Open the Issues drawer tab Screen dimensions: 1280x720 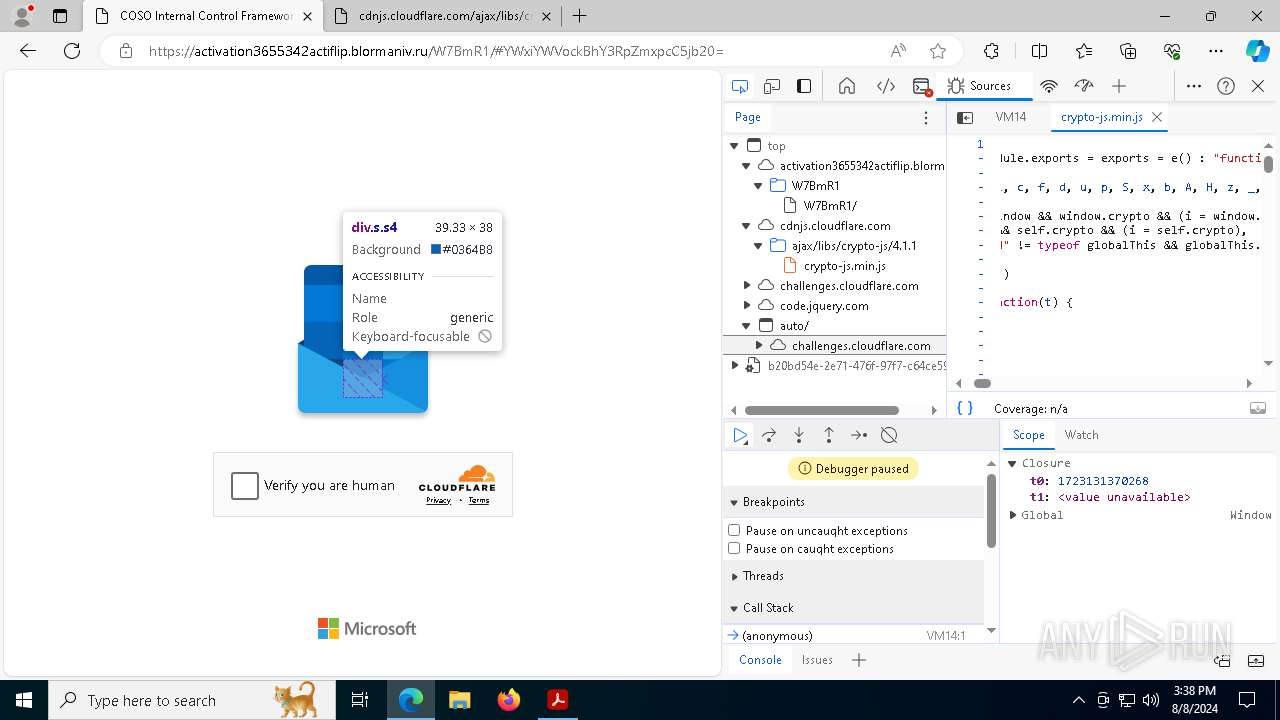(817, 660)
